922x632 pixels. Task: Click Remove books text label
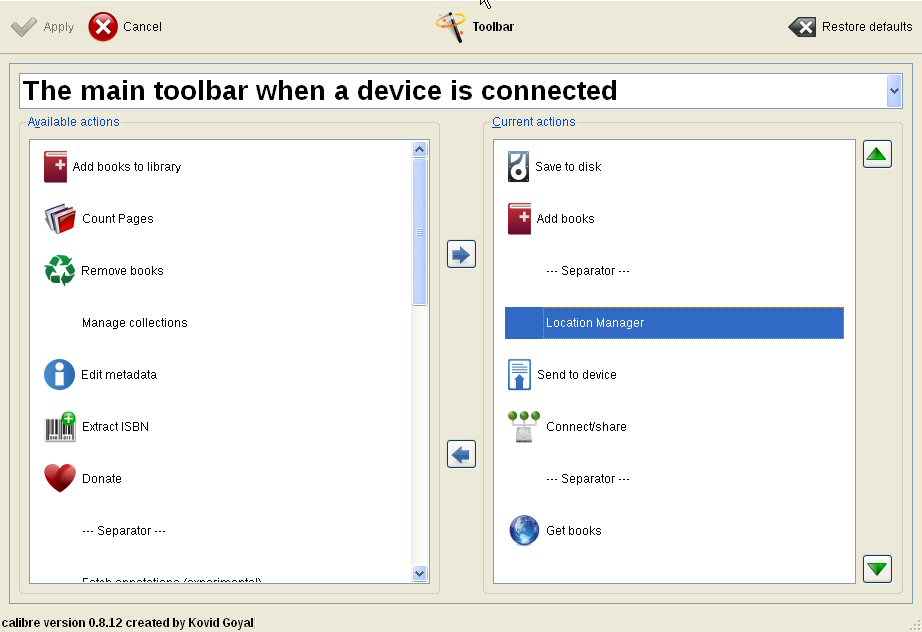pyautogui.click(x=122, y=271)
